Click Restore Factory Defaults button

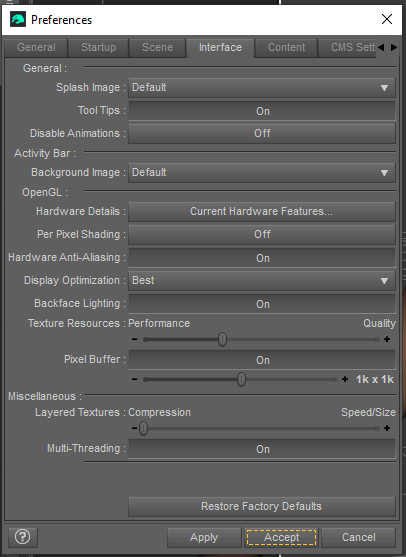pyautogui.click(x=262, y=506)
